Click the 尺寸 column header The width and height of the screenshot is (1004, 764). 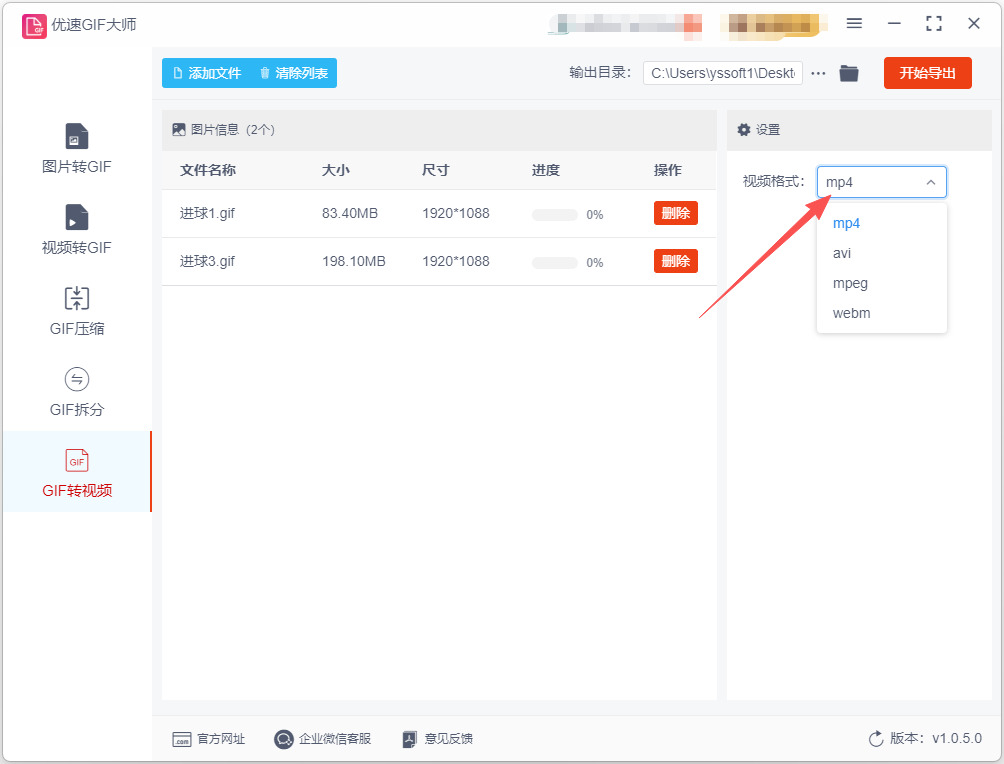click(435, 170)
